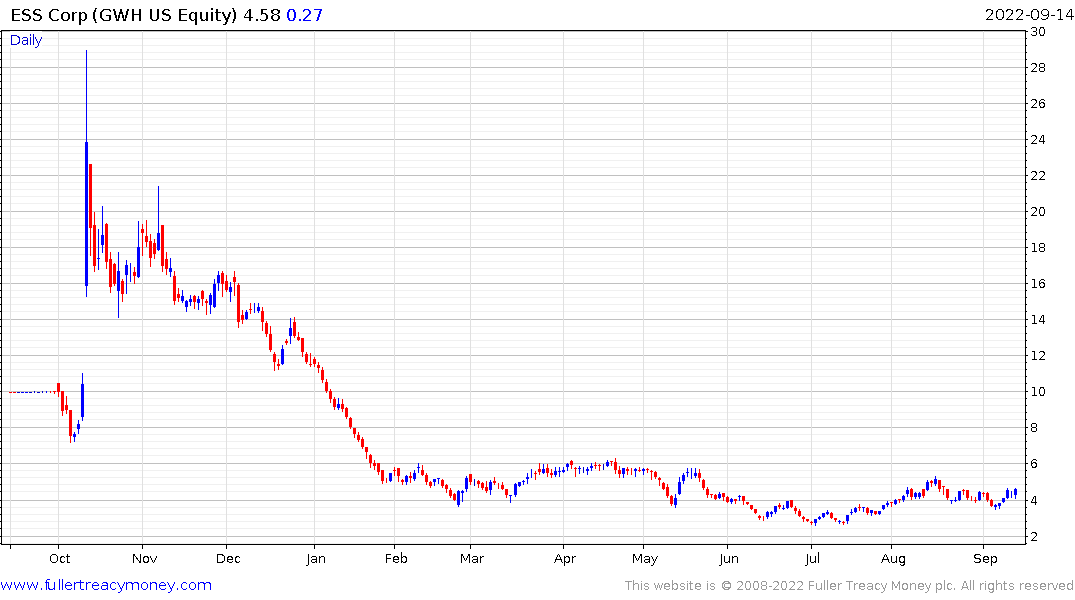This screenshot has height=600, width=1075.
Task: Select the Oct label on time axis
Action: coord(60,559)
